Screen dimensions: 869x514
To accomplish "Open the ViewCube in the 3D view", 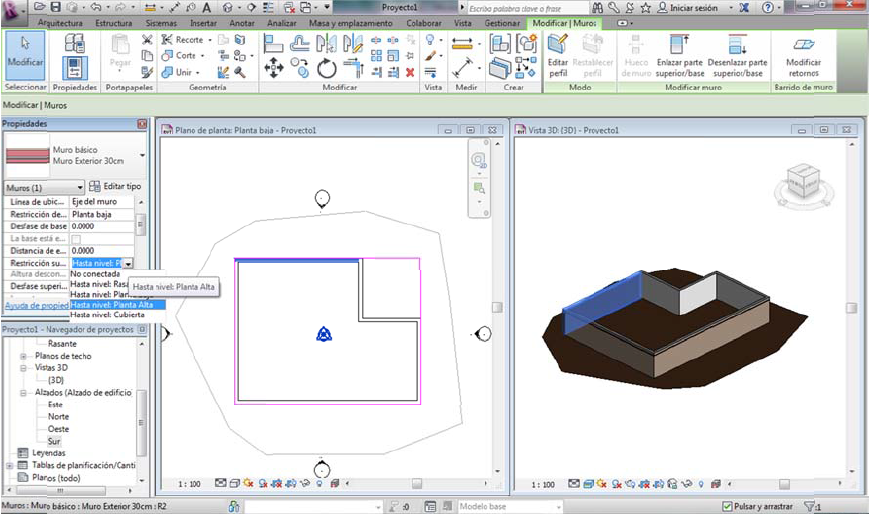I will point(803,181).
